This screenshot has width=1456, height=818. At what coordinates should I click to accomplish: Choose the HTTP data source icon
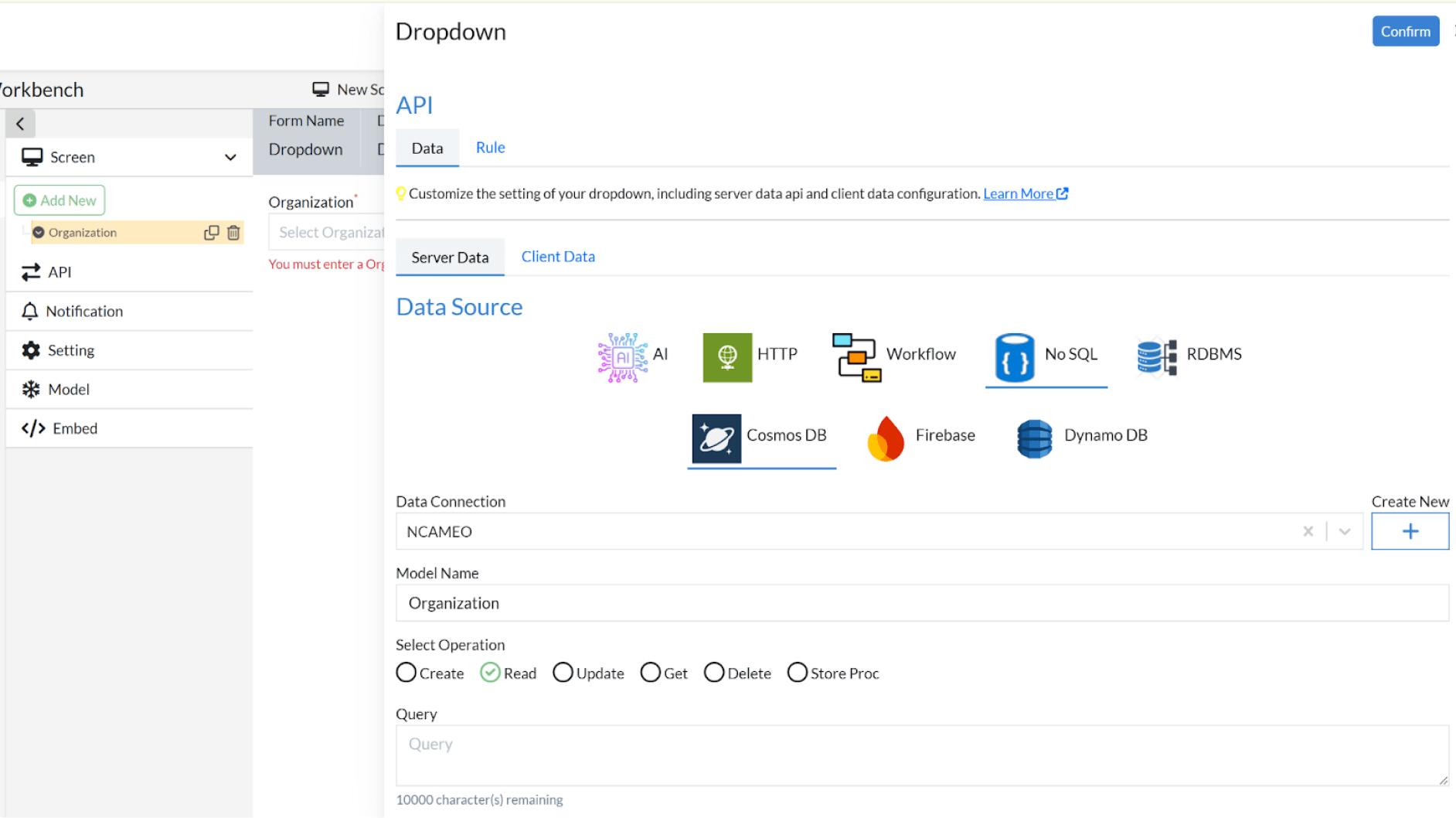pos(726,357)
